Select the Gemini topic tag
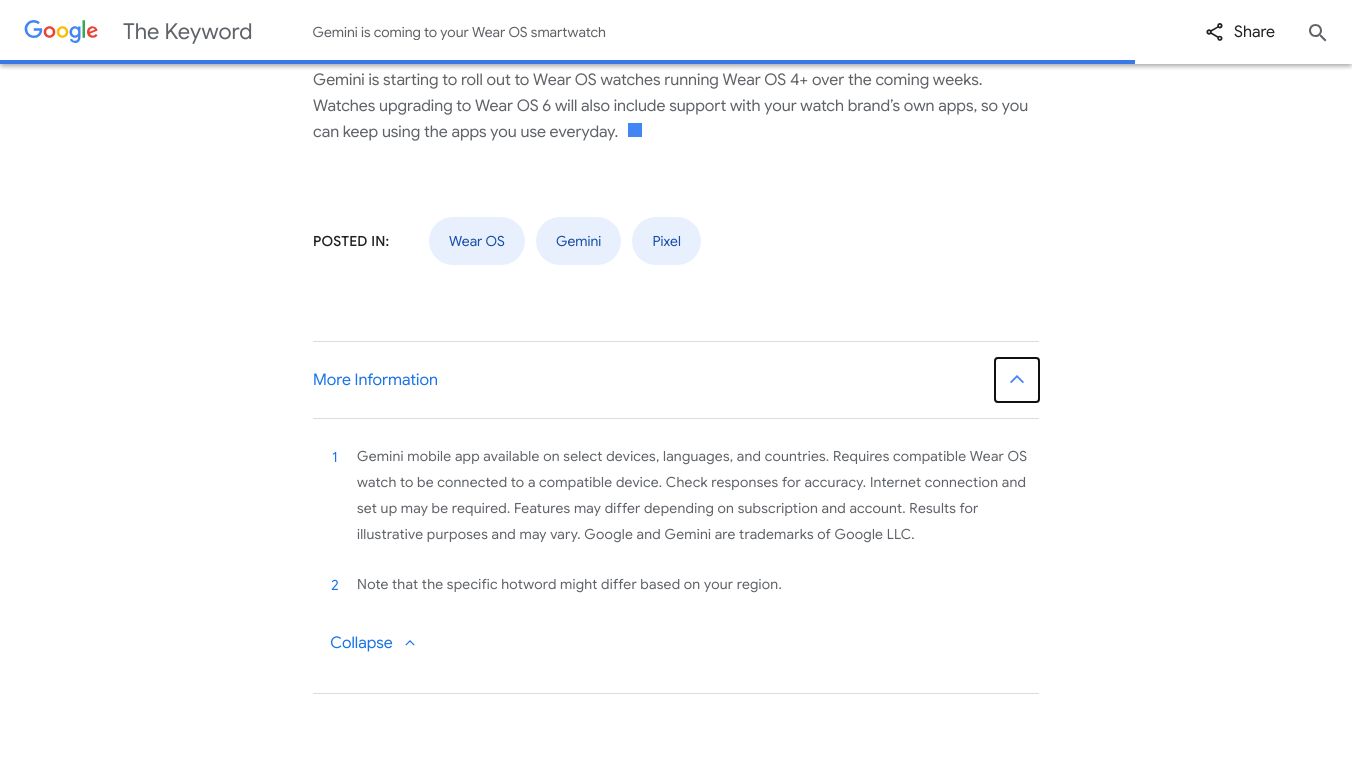1352x760 pixels. click(x=578, y=241)
